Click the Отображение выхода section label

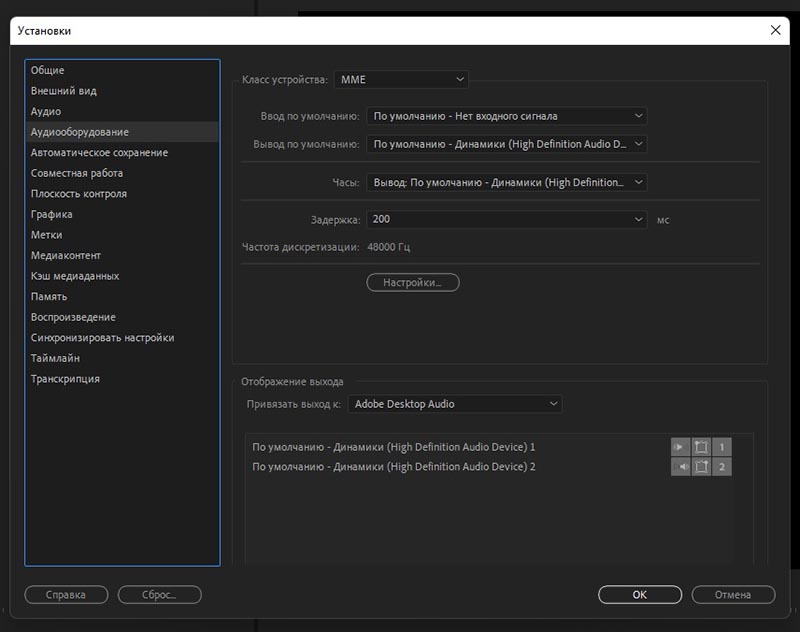pos(292,382)
